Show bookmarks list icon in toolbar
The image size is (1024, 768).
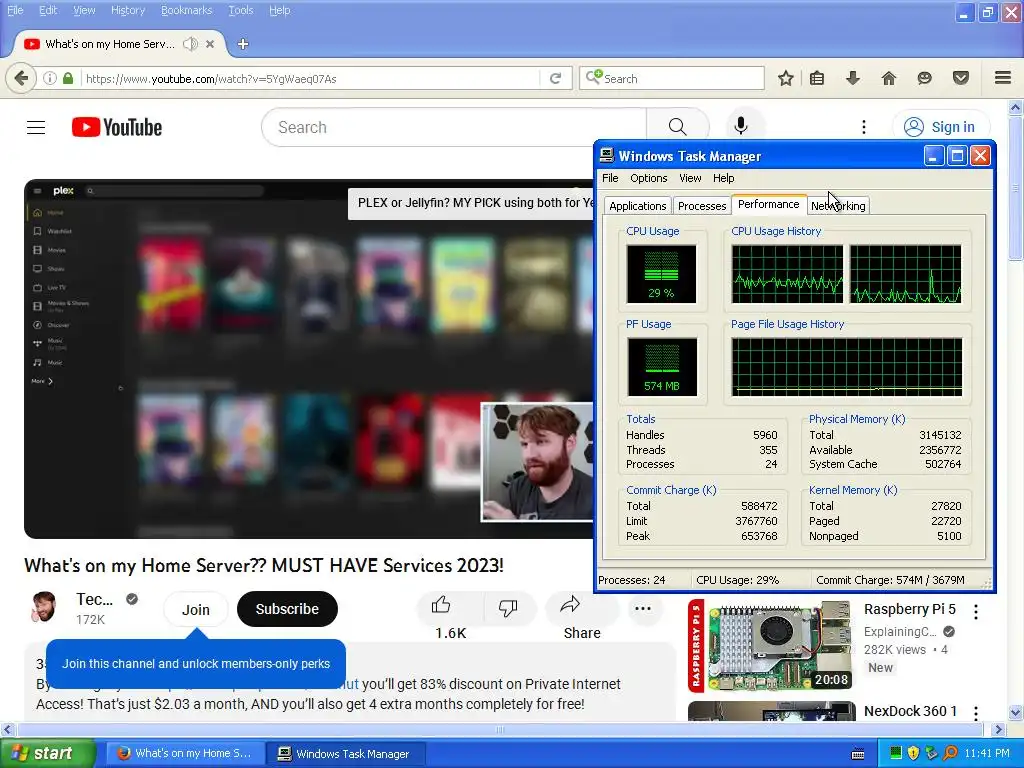click(x=817, y=78)
